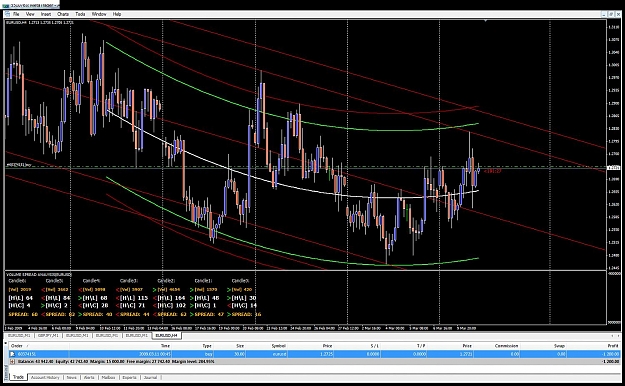Click the order time 2009.03.11 00:45
The width and height of the screenshot is (625, 386).
[x=155, y=354]
